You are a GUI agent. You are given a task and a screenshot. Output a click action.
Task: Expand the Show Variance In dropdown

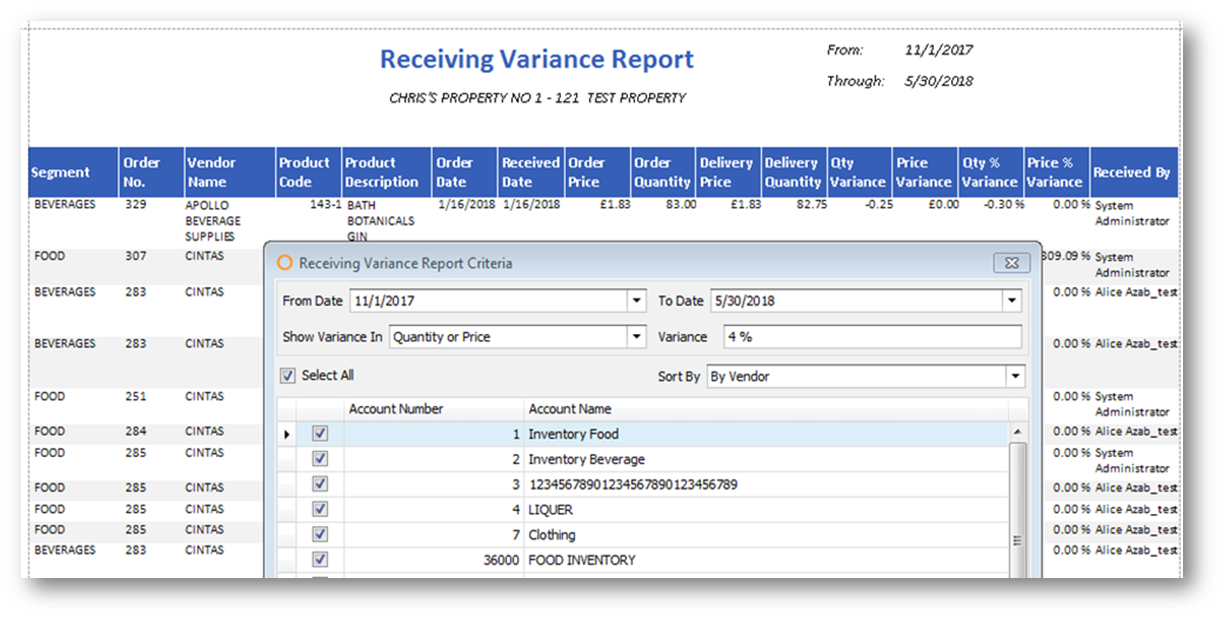[x=637, y=338]
